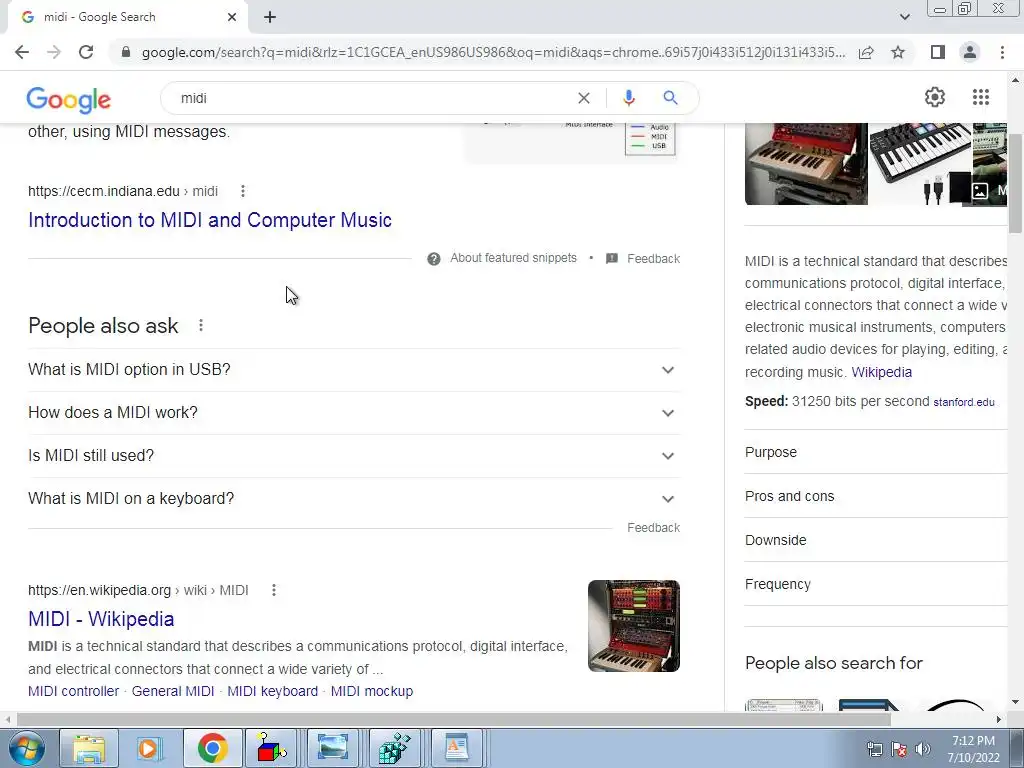Start search by voice microphone
Image resolution: width=1024 pixels, height=768 pixels.
628,98
